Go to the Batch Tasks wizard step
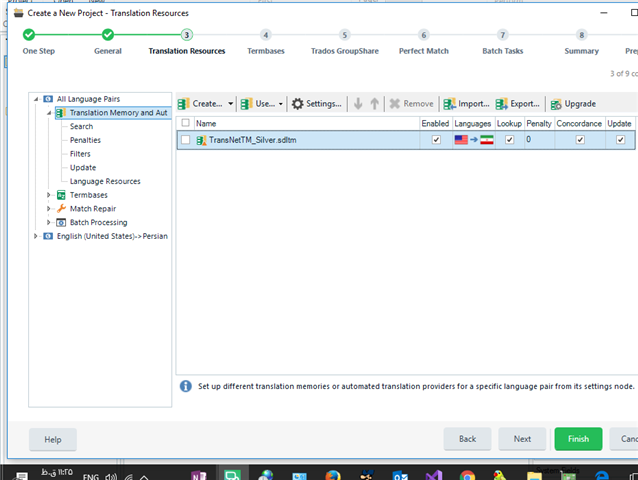This screenshot has width=638, height=480. [503, 35]
